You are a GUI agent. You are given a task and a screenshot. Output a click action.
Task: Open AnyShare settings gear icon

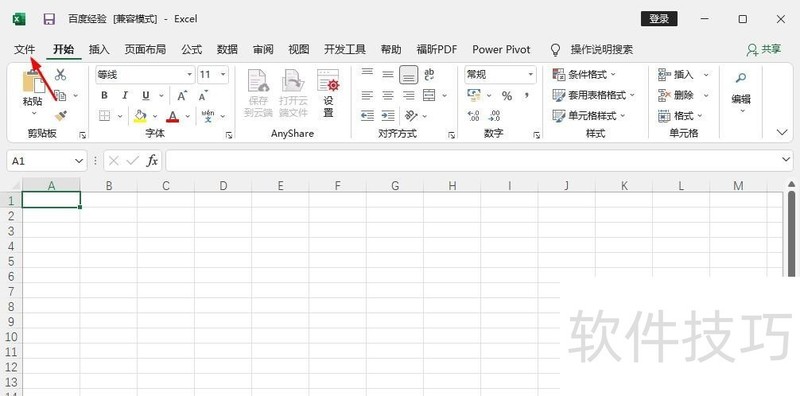[328, 81]
